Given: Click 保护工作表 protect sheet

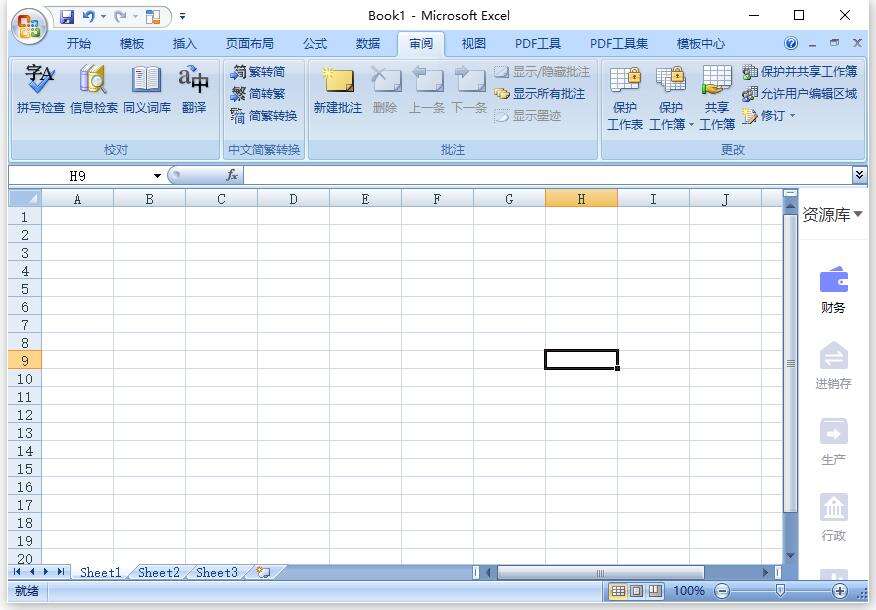Looking at the screenshot, I should [x=625, y=98].
